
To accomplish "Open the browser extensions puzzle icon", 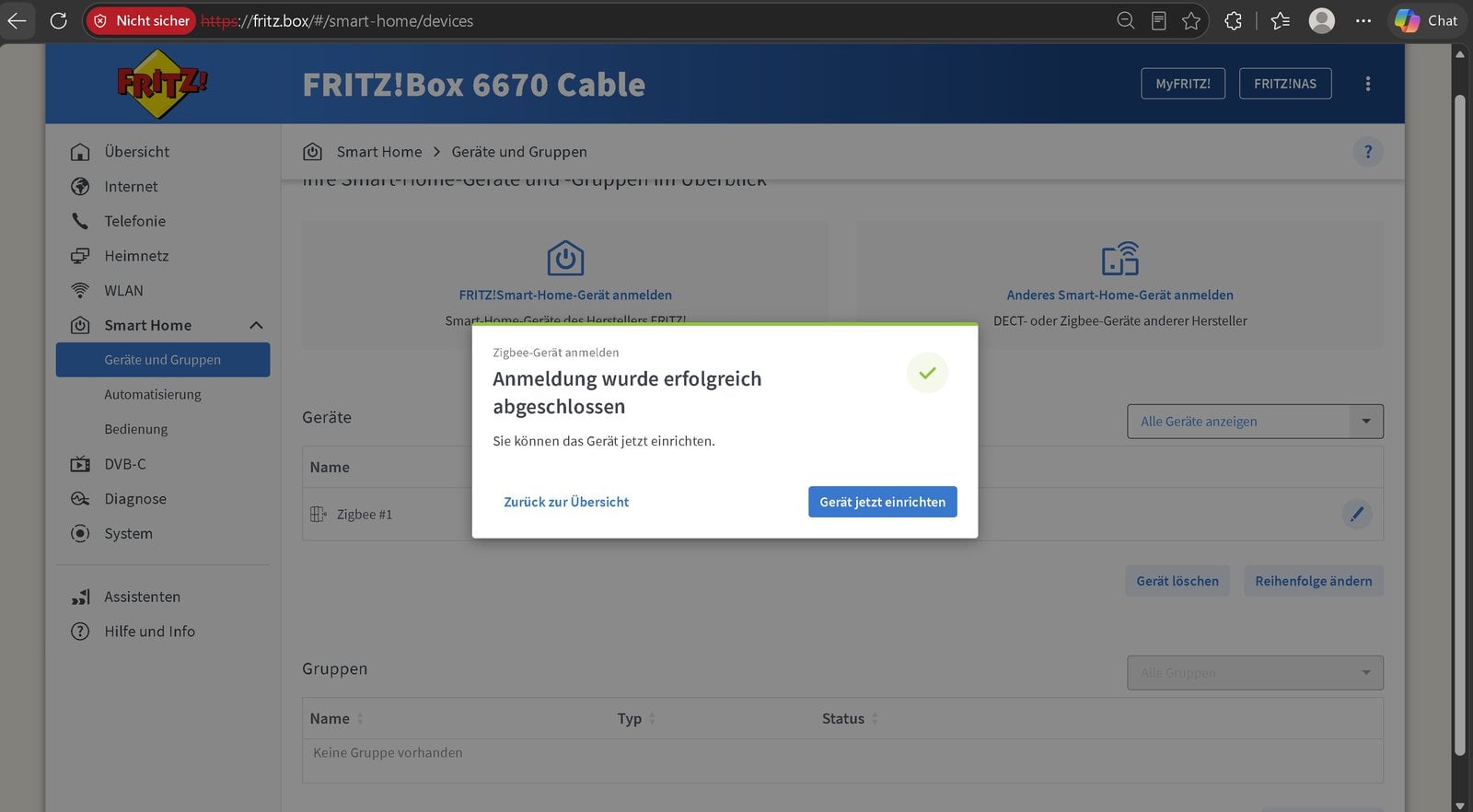I will point(1234,20).
